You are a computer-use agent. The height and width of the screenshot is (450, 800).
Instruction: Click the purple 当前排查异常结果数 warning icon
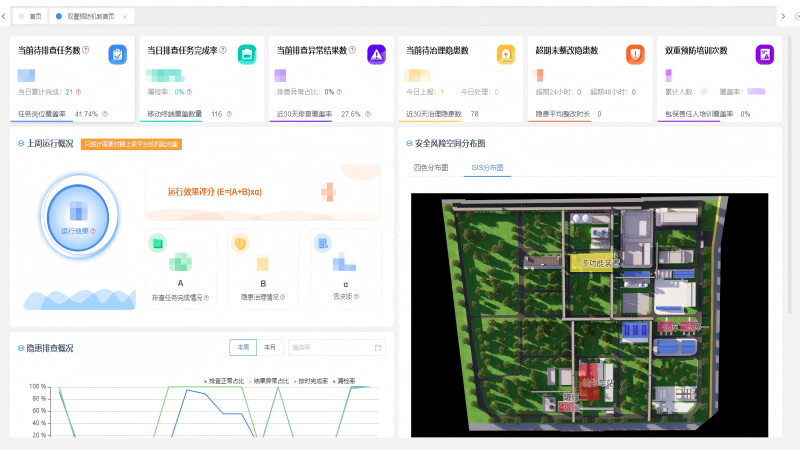pyautogui.click(x=376, y=55)
